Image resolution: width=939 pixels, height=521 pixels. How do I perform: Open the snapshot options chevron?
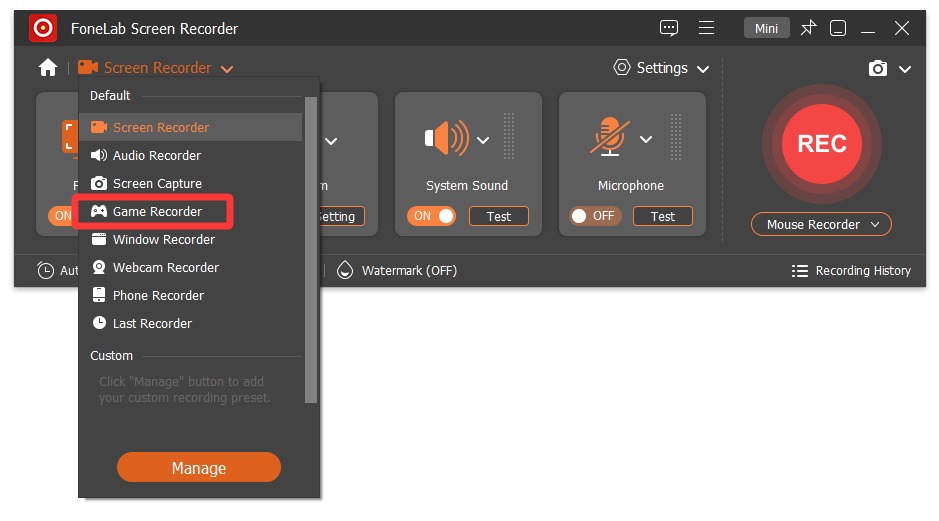905,69
